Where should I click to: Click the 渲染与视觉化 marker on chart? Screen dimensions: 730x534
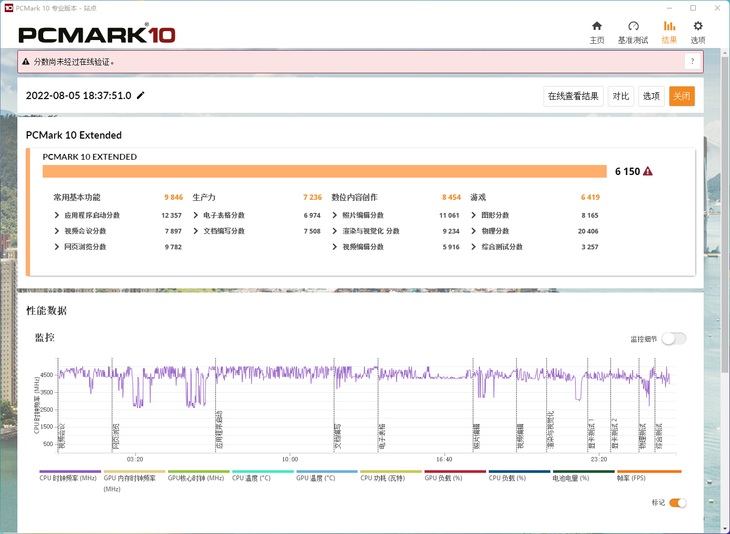coord(550,431)
